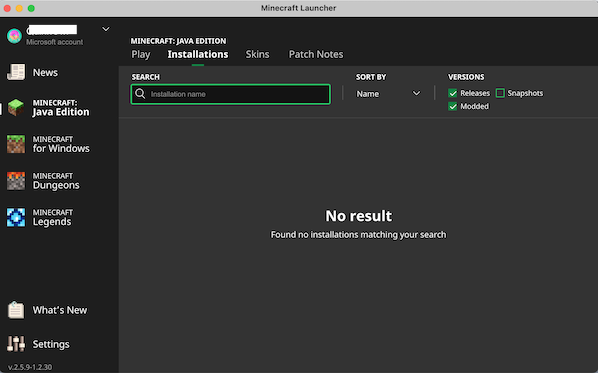Screen dimensions: 598x373
Task: Select Minecraft: Java Edition sidebar label
Action: point(61,108)
